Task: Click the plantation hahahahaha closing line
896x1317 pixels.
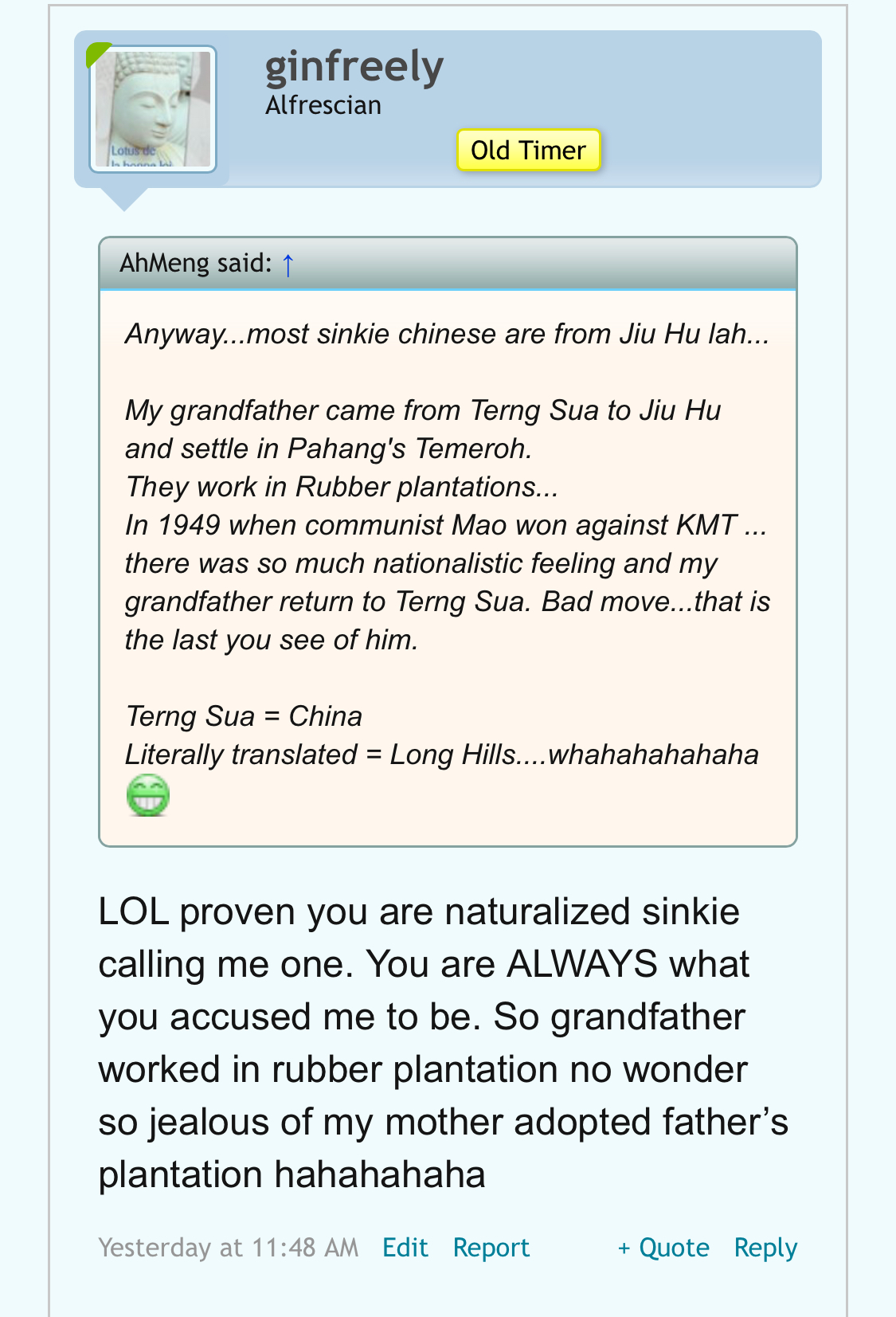Action: (292, 1174)
